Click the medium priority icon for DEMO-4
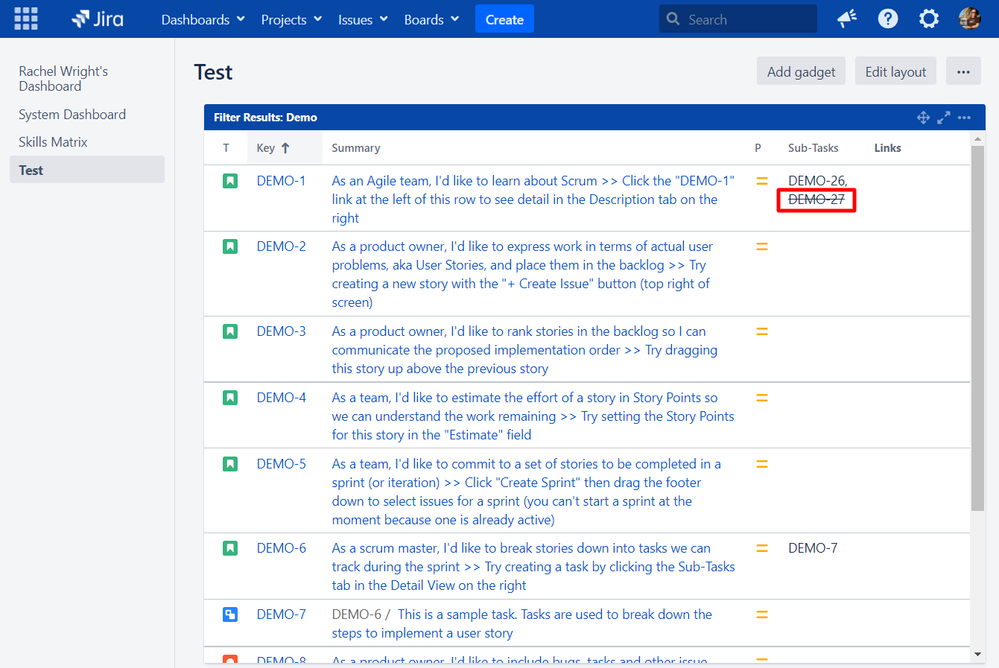 click(761, 398)
